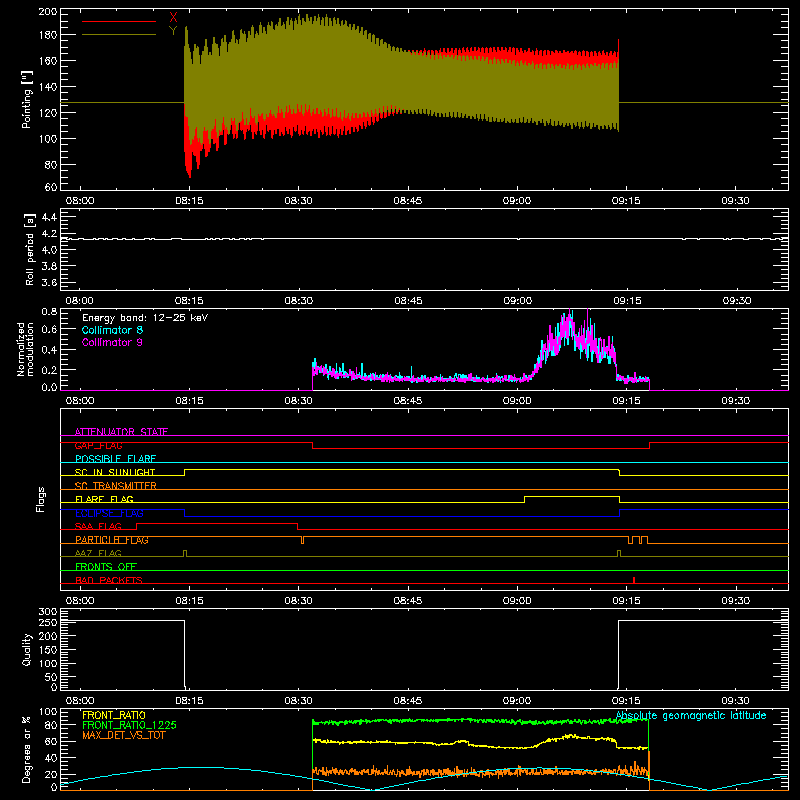This screenshot has width=800, height=800.
Task: Click the 08:45 tick under Roll period plot
Action: coord(408,301)
